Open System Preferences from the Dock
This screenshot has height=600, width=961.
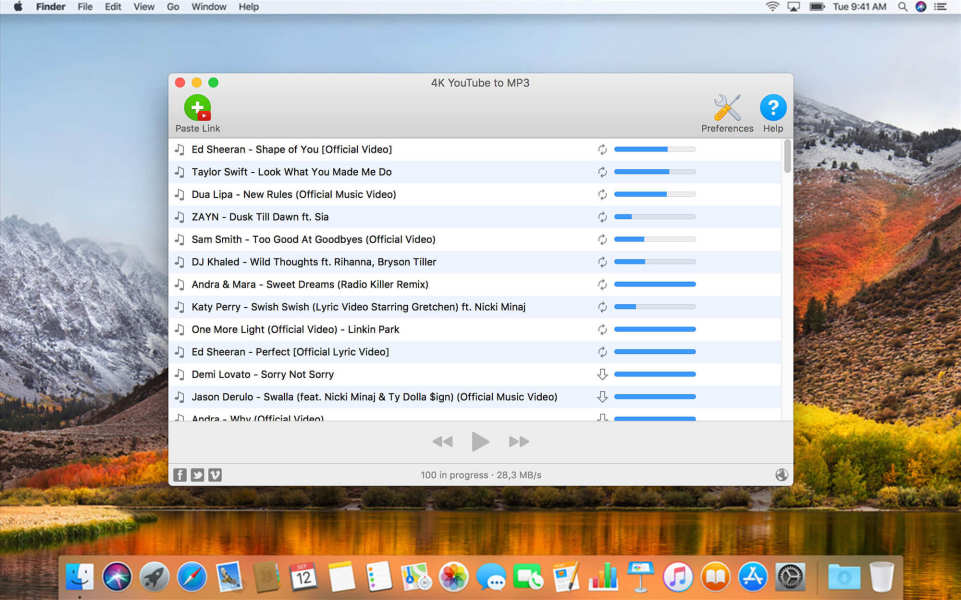point(790,577)
